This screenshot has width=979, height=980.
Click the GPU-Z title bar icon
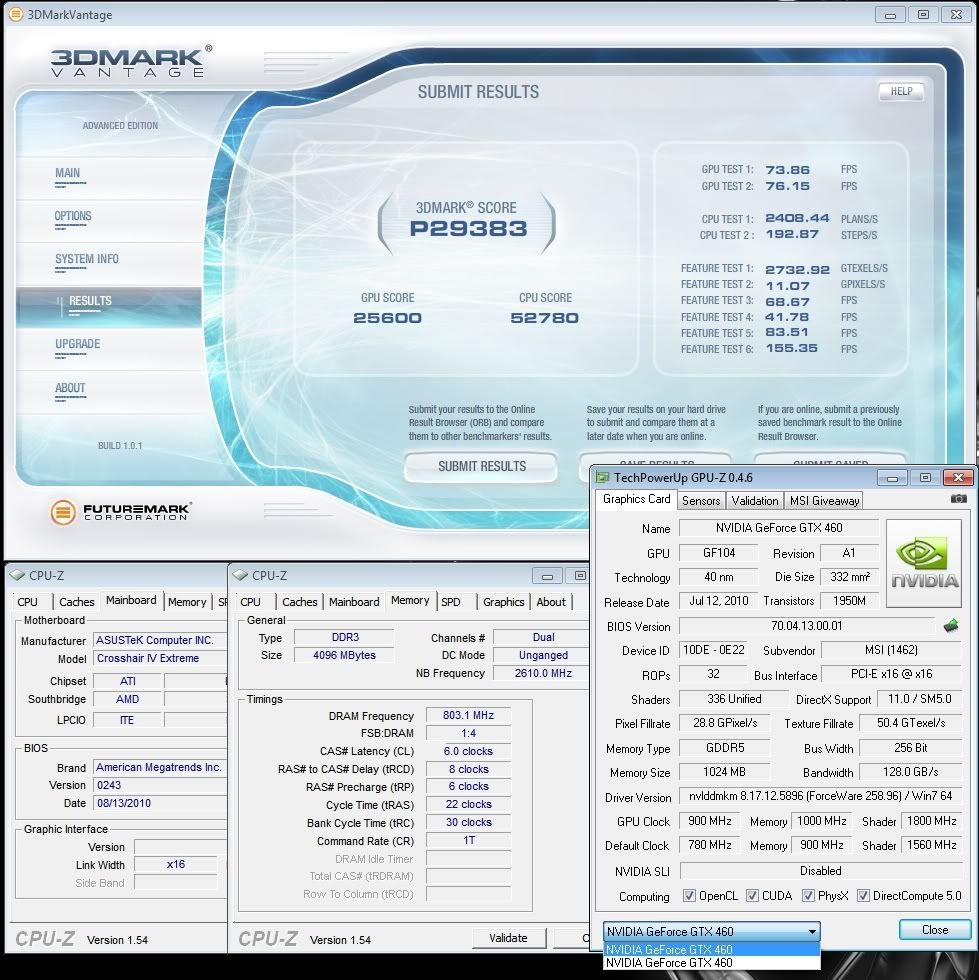click(602, 478)
